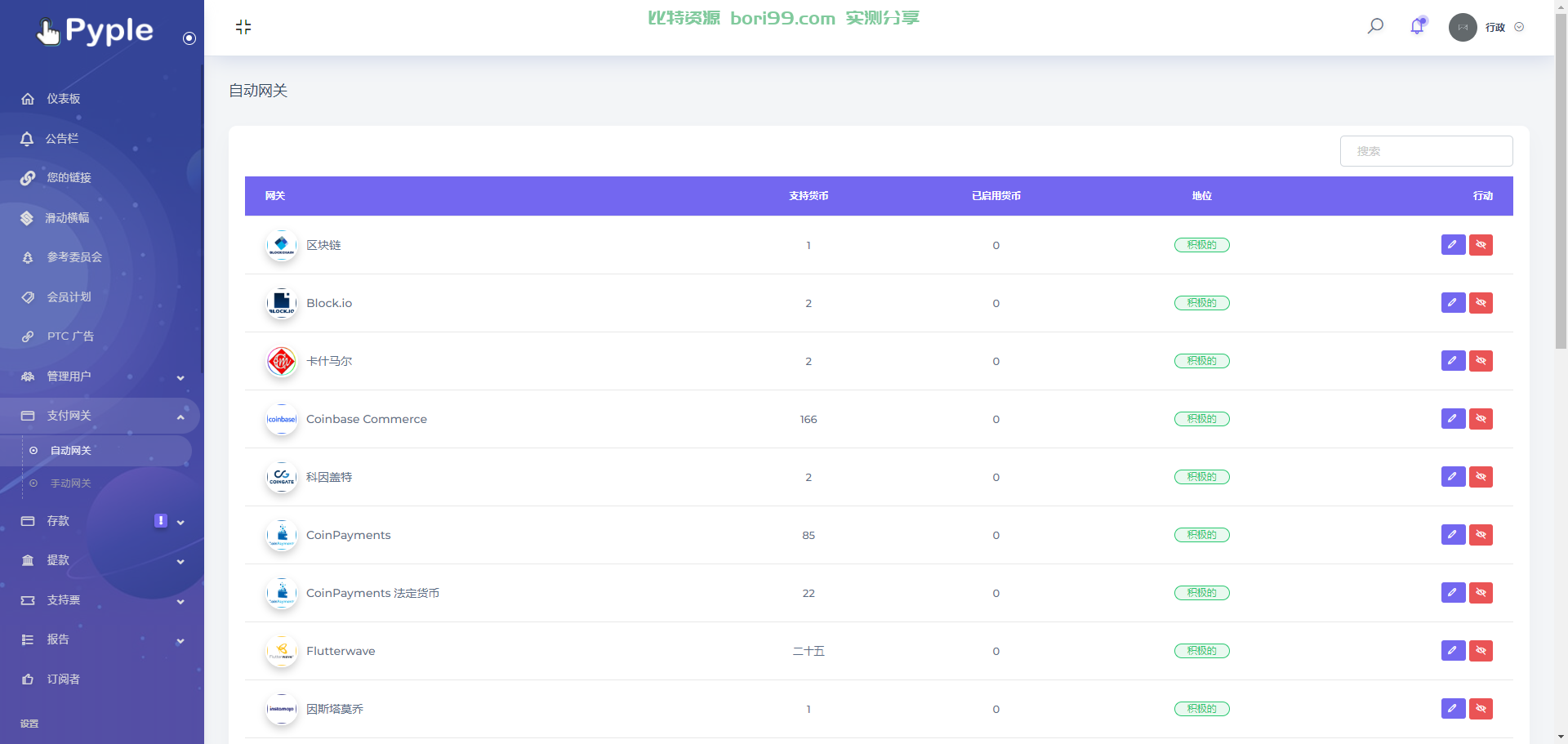Click the 存款 alert badge
This screenshot has width=1568, height=744.
pyautogui.click(x=161, y=520)
